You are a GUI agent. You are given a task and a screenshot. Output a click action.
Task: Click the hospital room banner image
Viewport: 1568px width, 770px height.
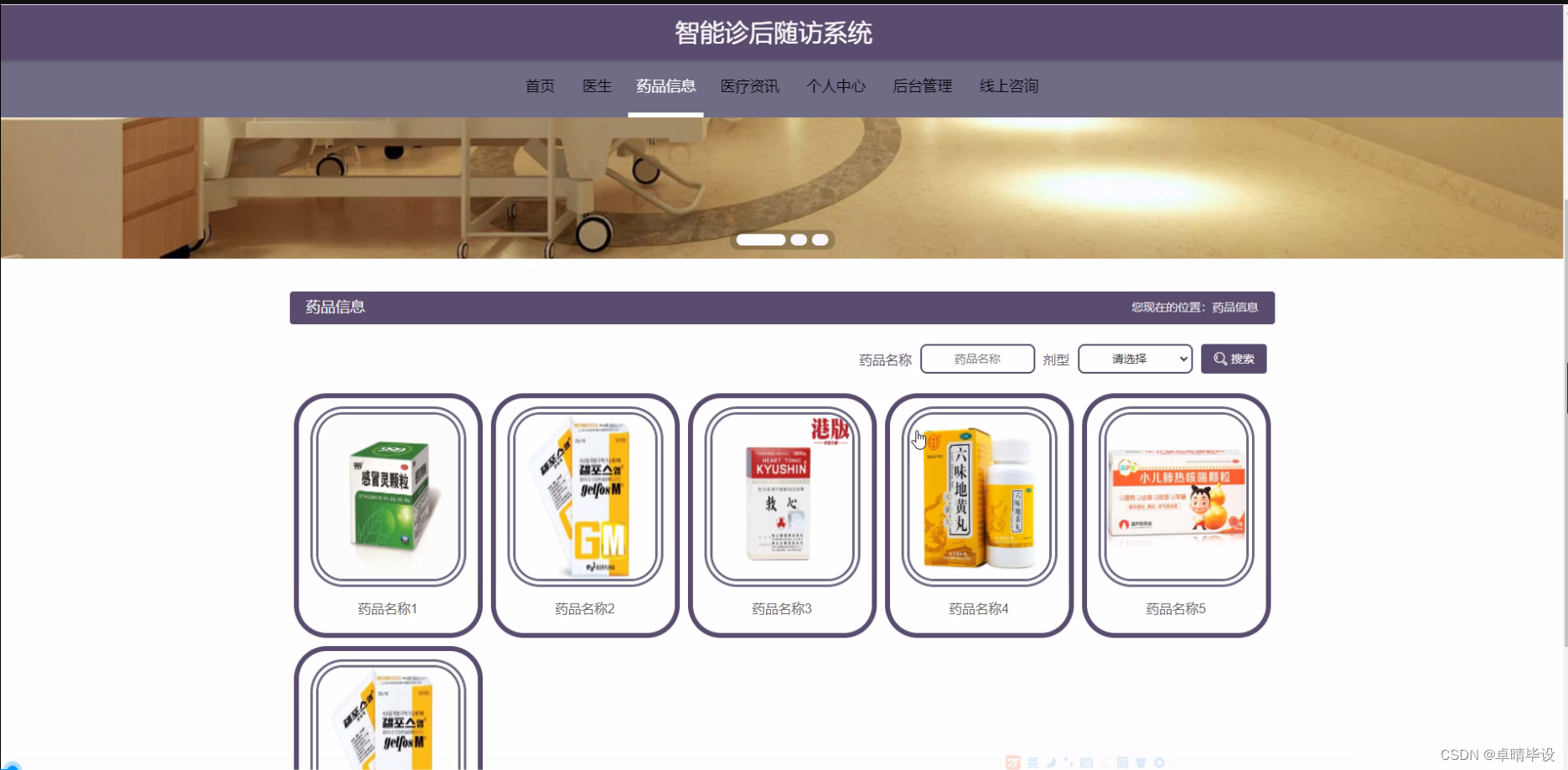782,188
